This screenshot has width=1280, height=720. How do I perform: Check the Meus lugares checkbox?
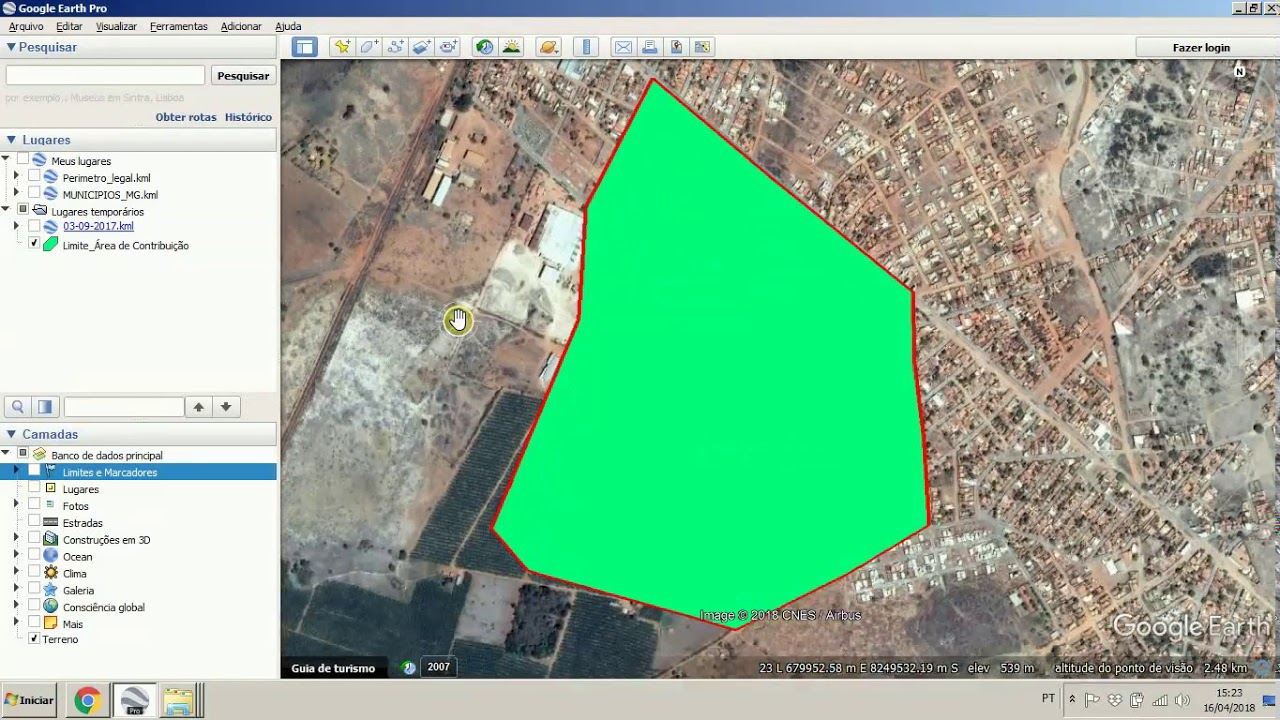click(23, 160)
